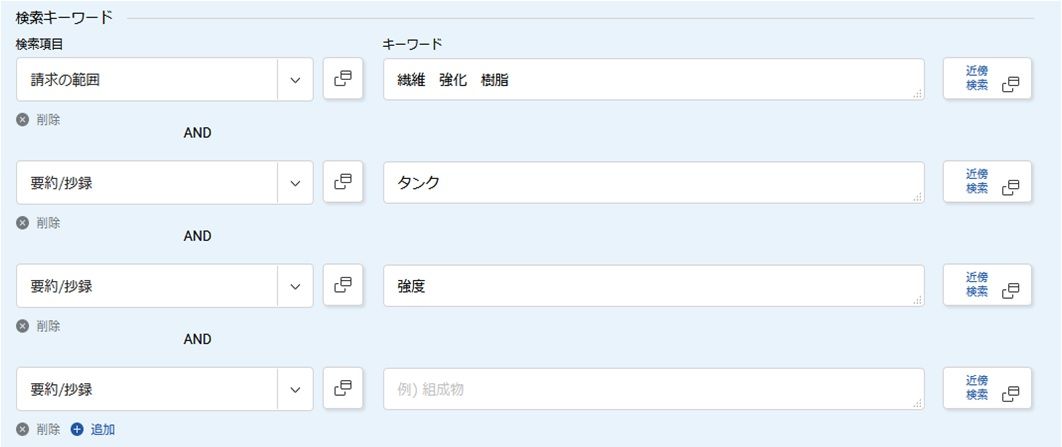Open popup icon beside 強度 row search item

point(343,286)
